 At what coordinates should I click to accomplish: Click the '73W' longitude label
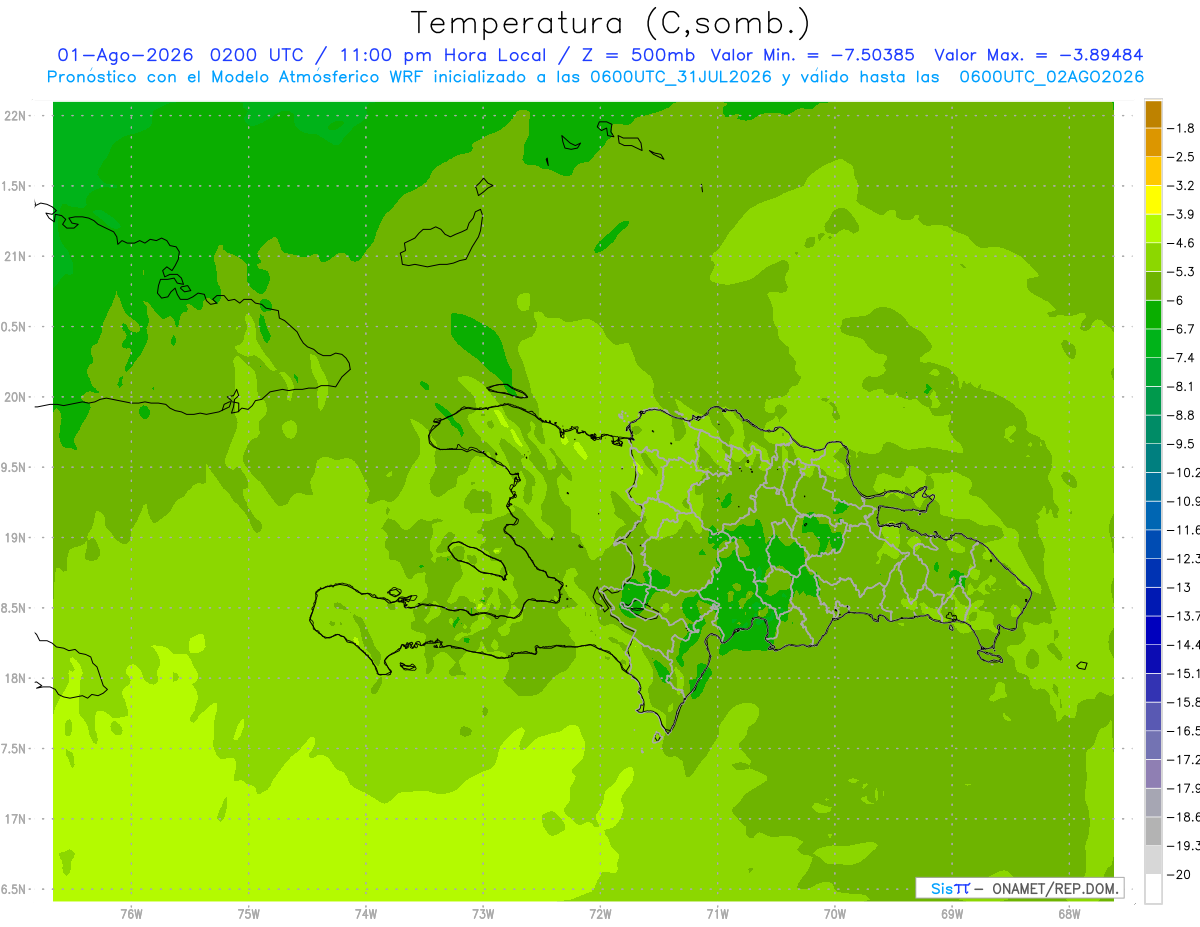pos(483,914)
